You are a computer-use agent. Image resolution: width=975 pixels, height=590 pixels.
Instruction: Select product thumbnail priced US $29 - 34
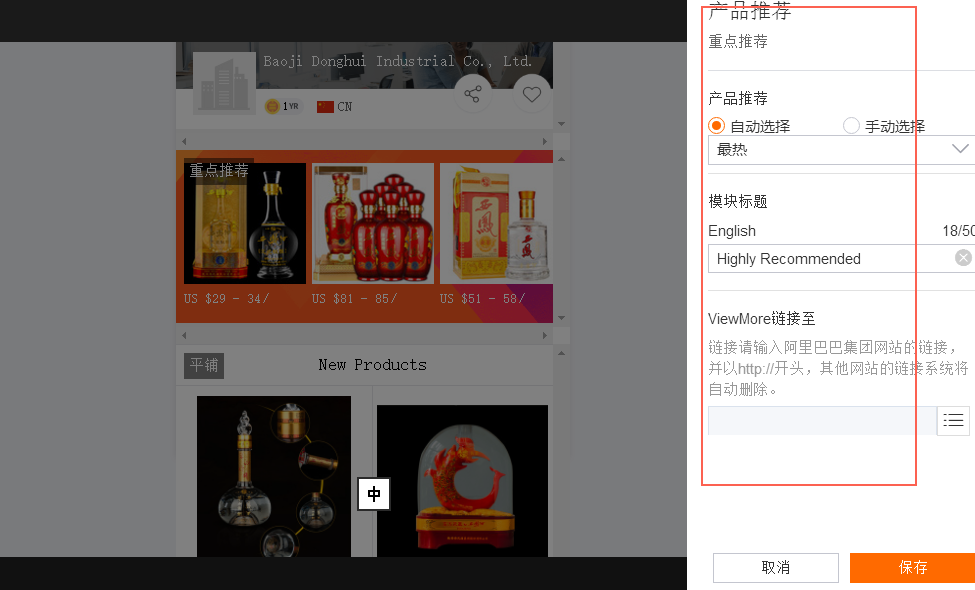coord(245,224)
